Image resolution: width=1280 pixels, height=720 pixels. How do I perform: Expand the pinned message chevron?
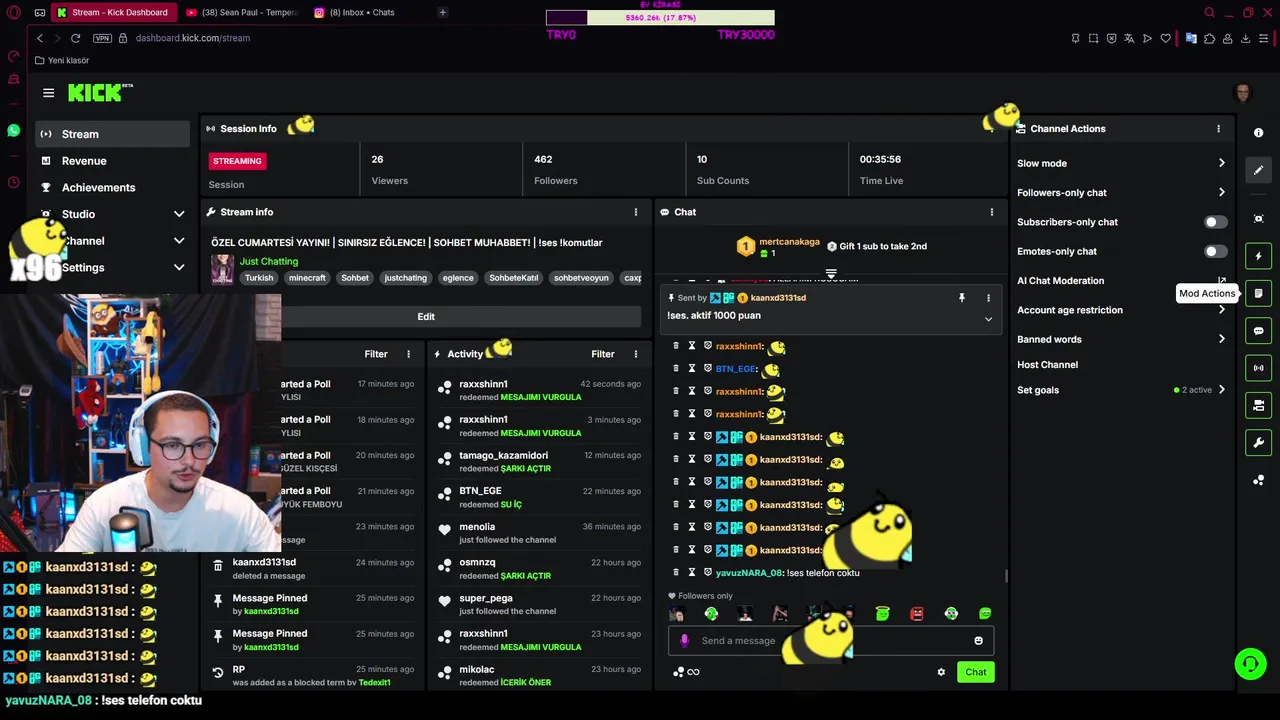point(988,319)
